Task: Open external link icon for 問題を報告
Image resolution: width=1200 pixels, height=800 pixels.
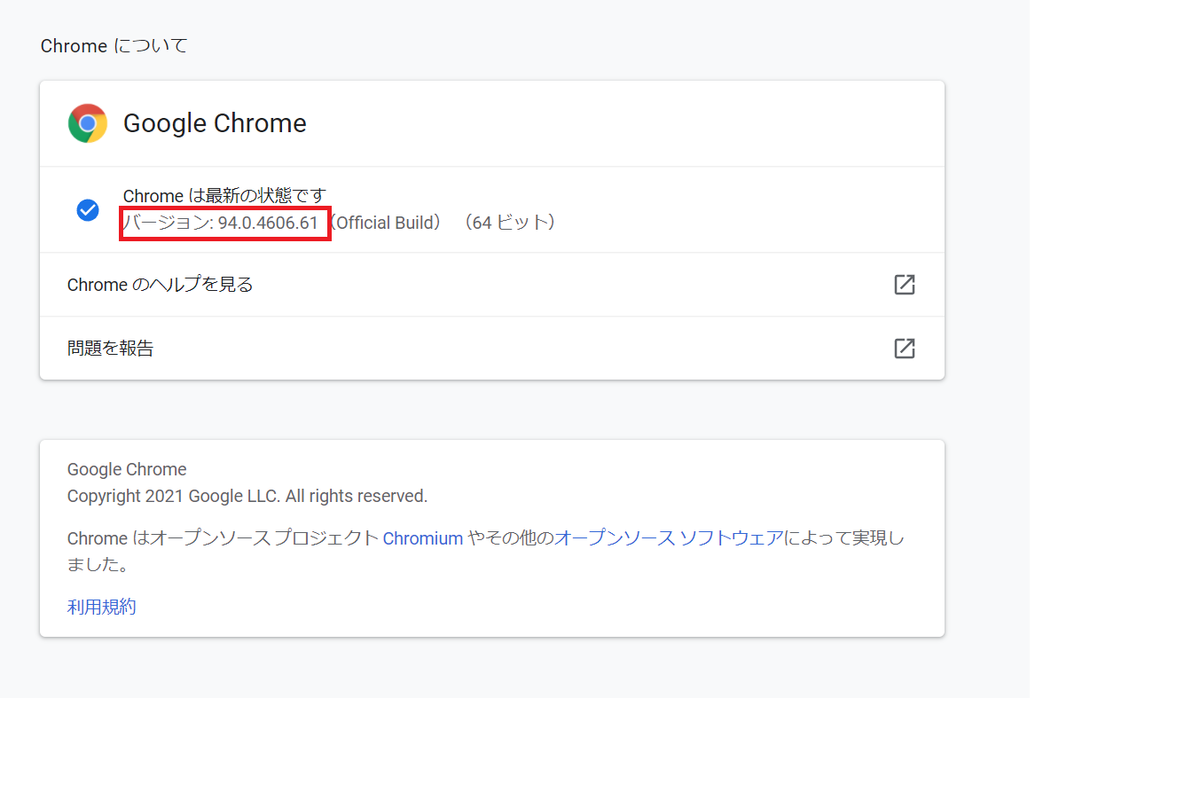Action: [x=904, y=348]
